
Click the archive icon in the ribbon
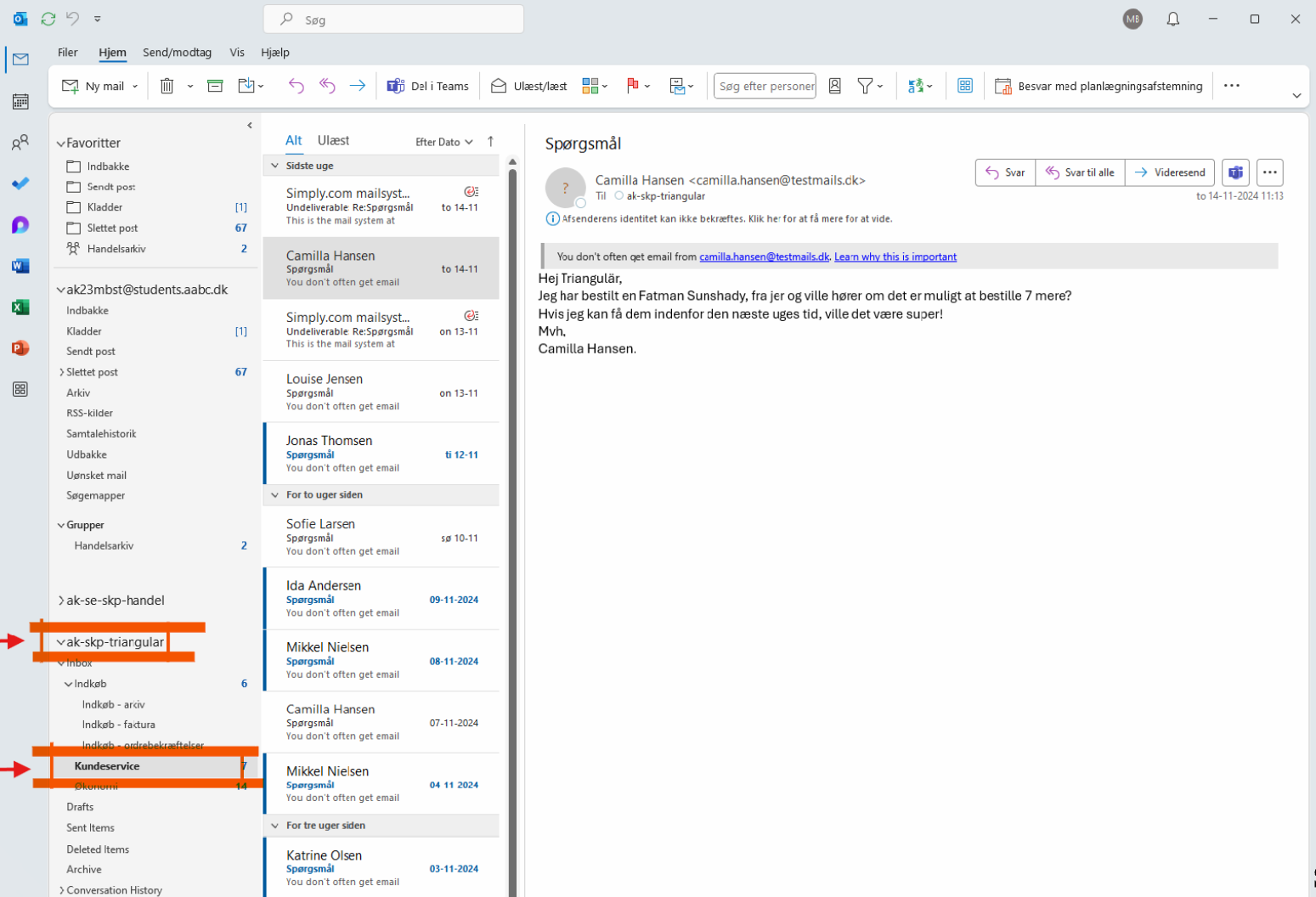[215, 86]
